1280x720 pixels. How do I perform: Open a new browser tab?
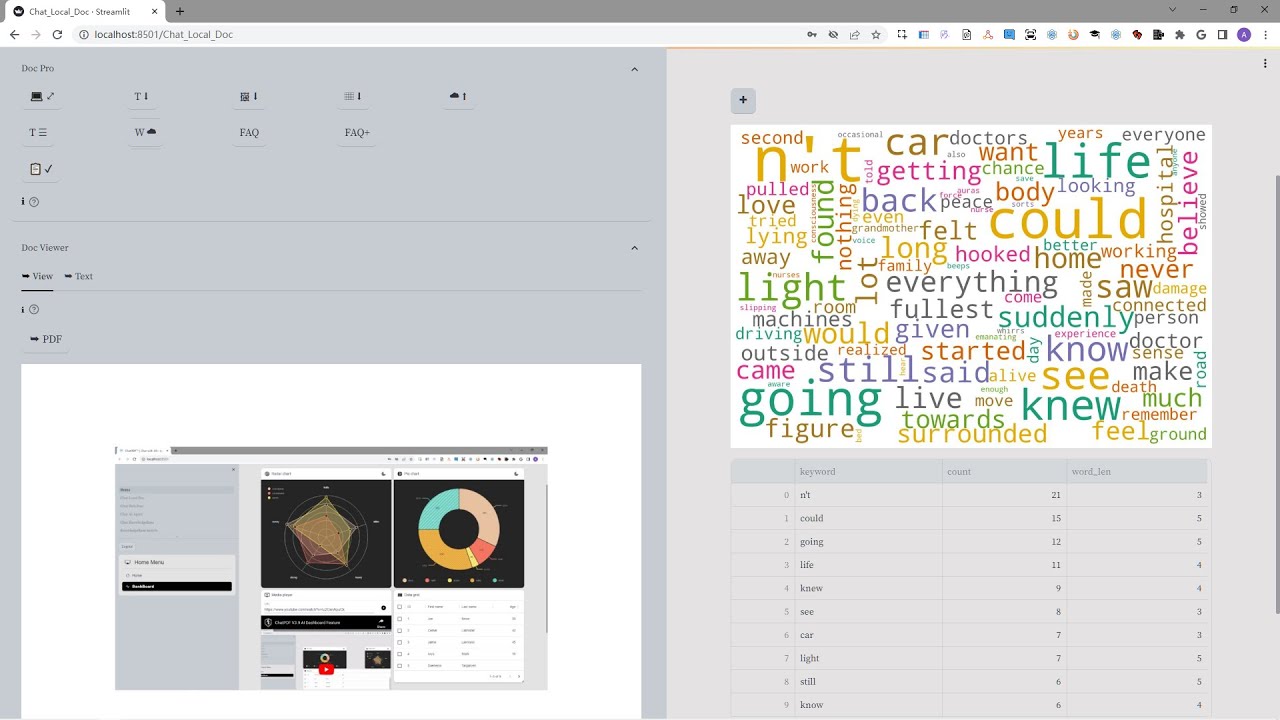[x=180, y=11]
